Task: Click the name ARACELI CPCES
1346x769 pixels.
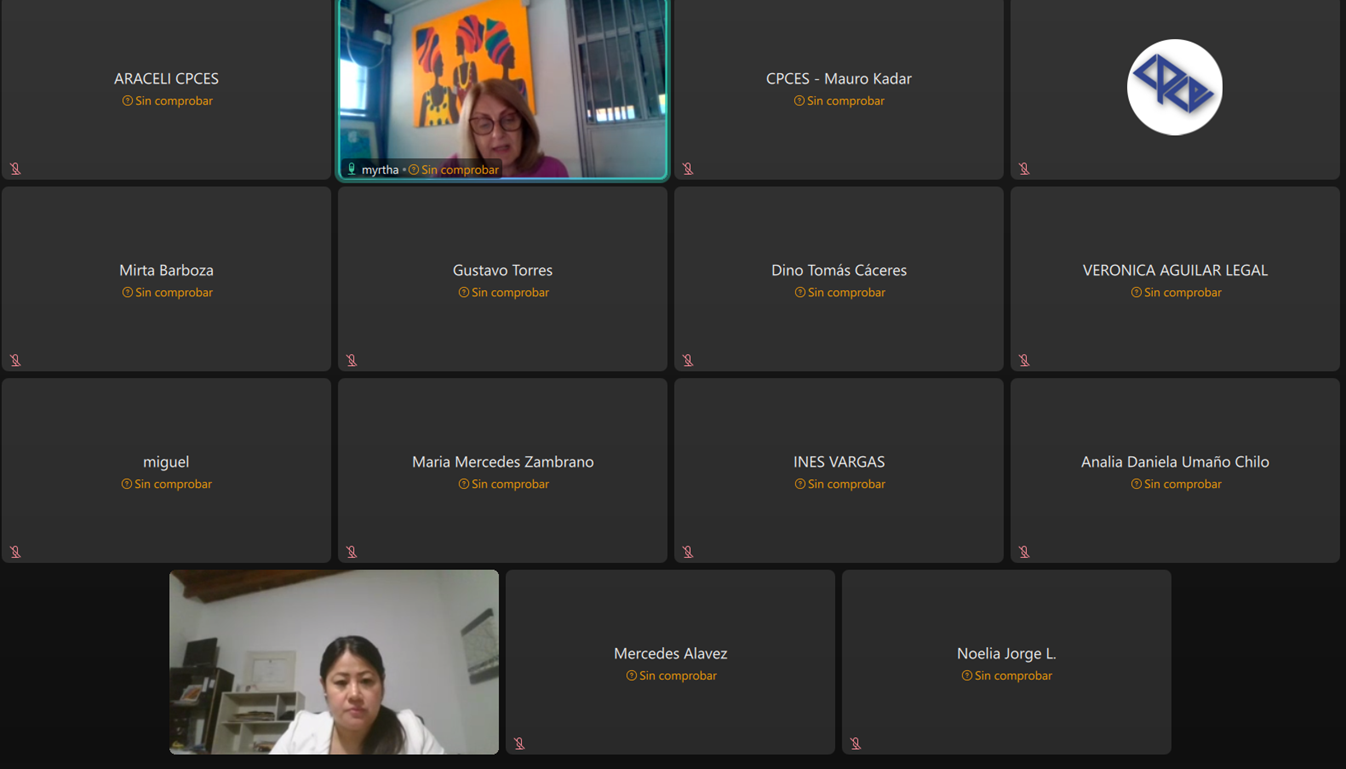Action: [x=166, y=78]
